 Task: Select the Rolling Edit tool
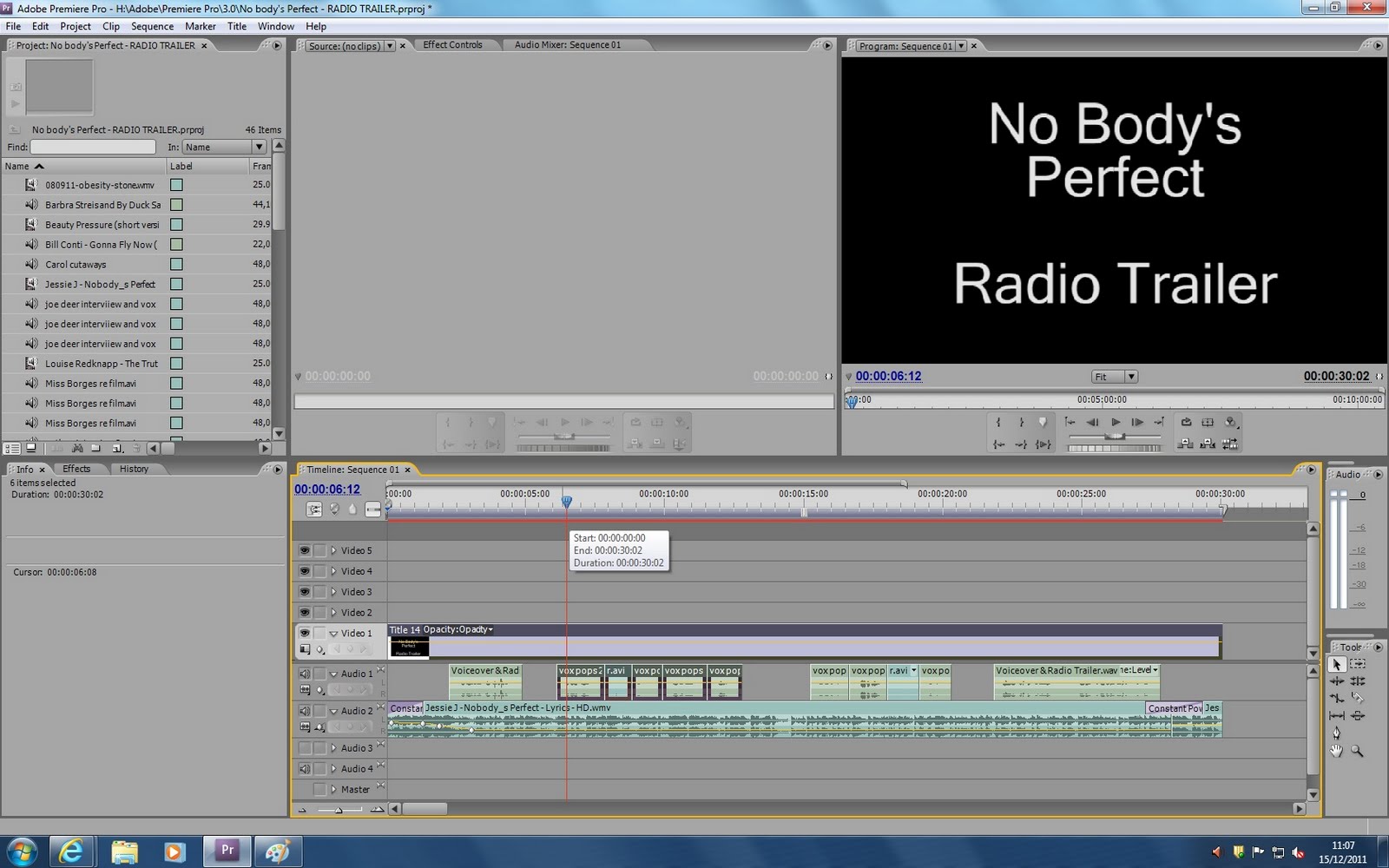point(1358,681)
